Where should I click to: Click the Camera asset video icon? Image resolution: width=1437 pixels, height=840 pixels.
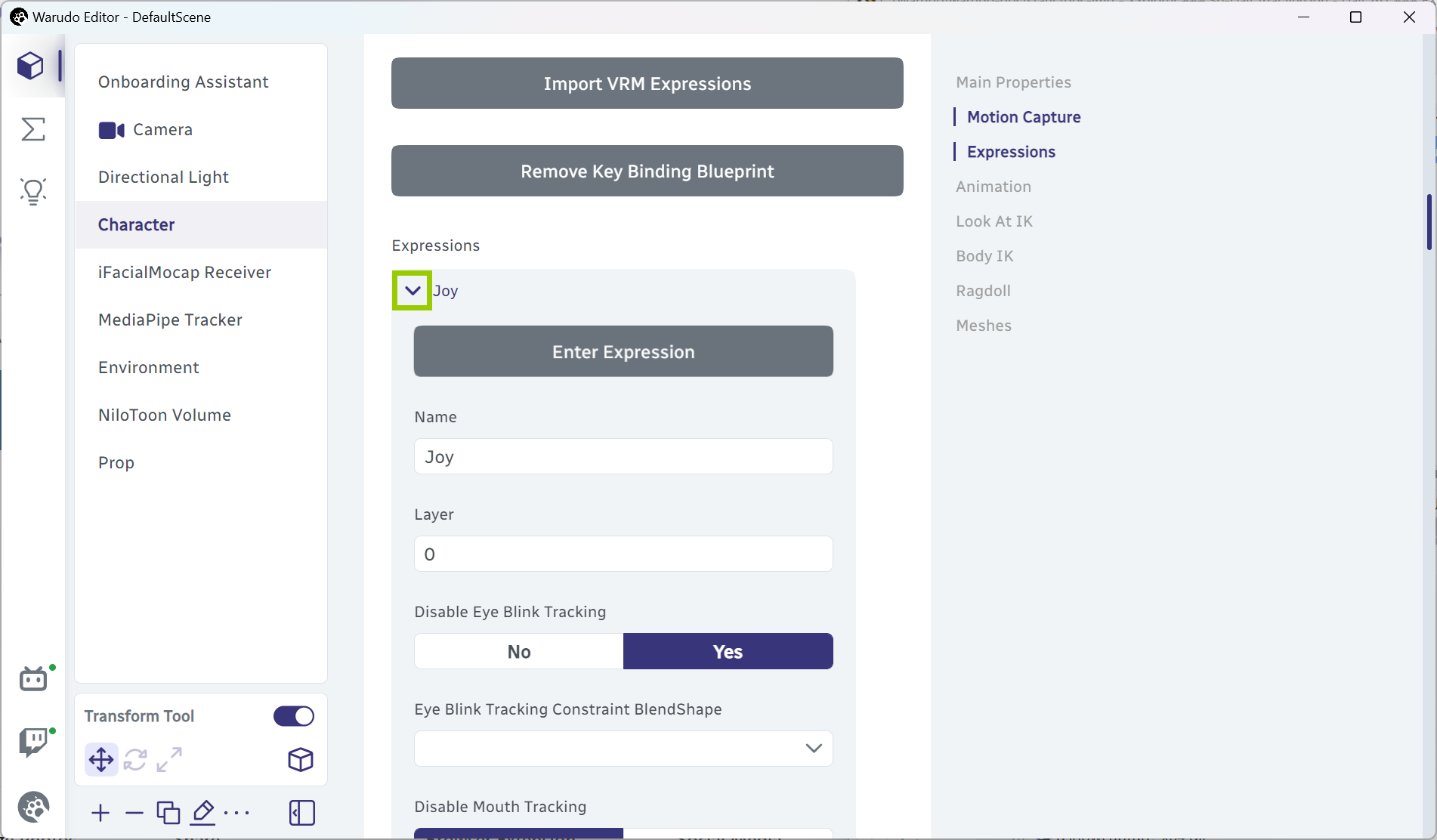pos(112,130)
